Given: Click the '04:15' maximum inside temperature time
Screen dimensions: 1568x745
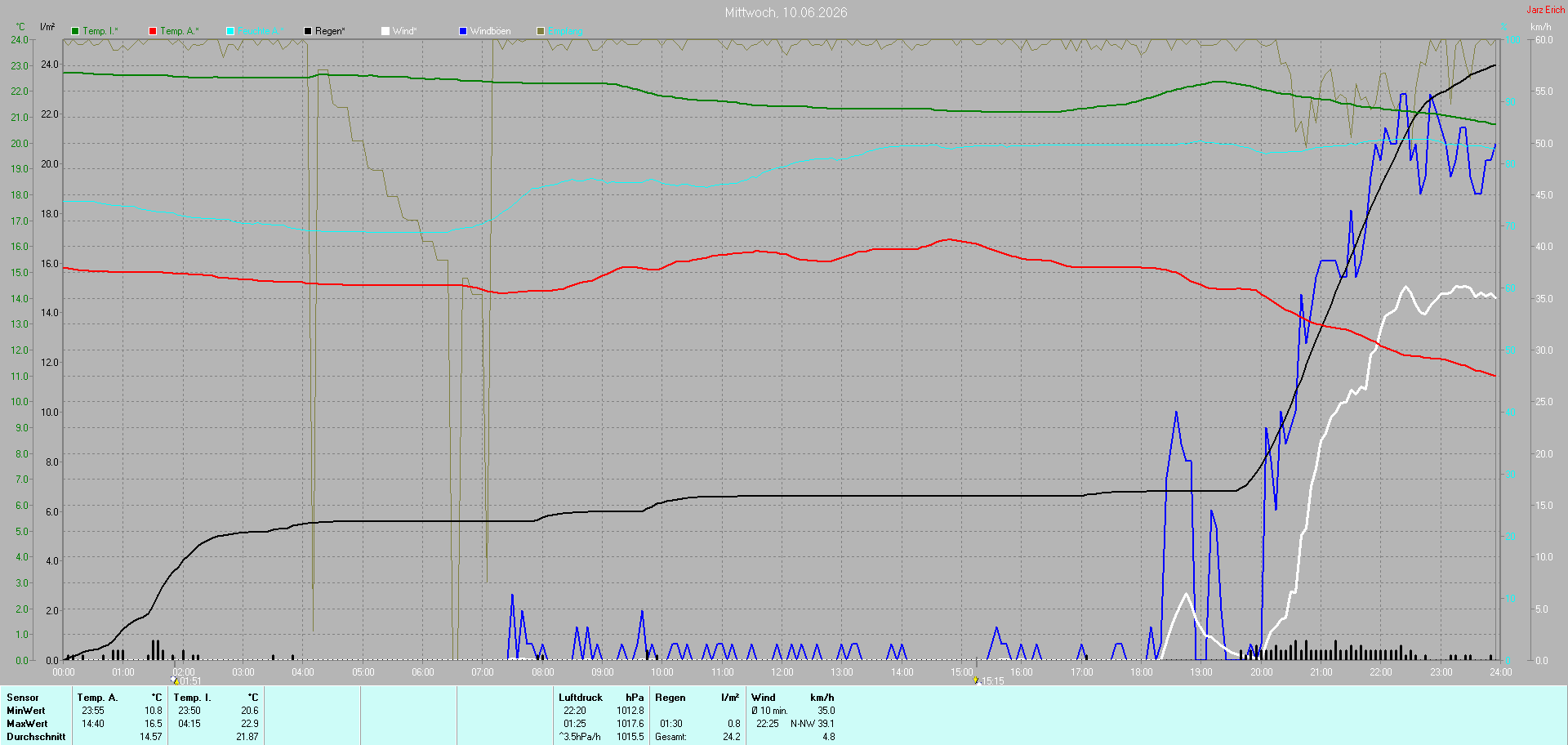Looking at the screenshot, I should click(189, 724).
